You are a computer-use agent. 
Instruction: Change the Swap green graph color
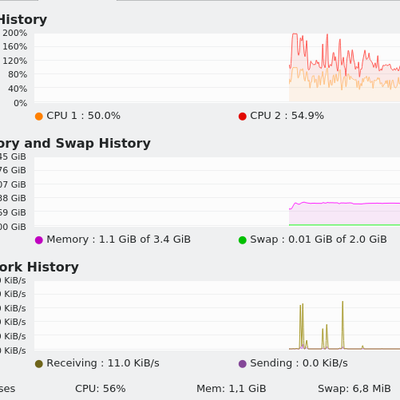(242, 240)
